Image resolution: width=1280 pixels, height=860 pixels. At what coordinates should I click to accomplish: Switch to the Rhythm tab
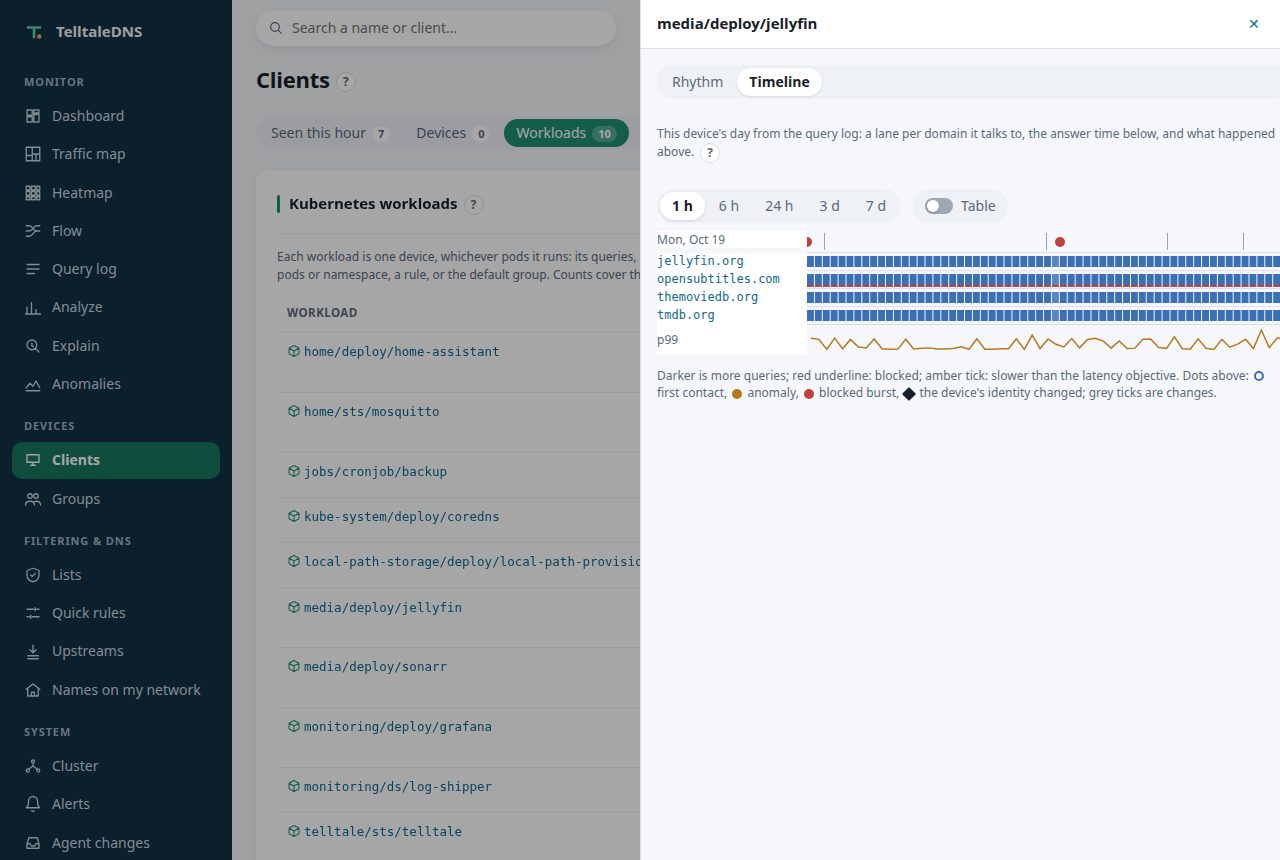tap(697, 82)
